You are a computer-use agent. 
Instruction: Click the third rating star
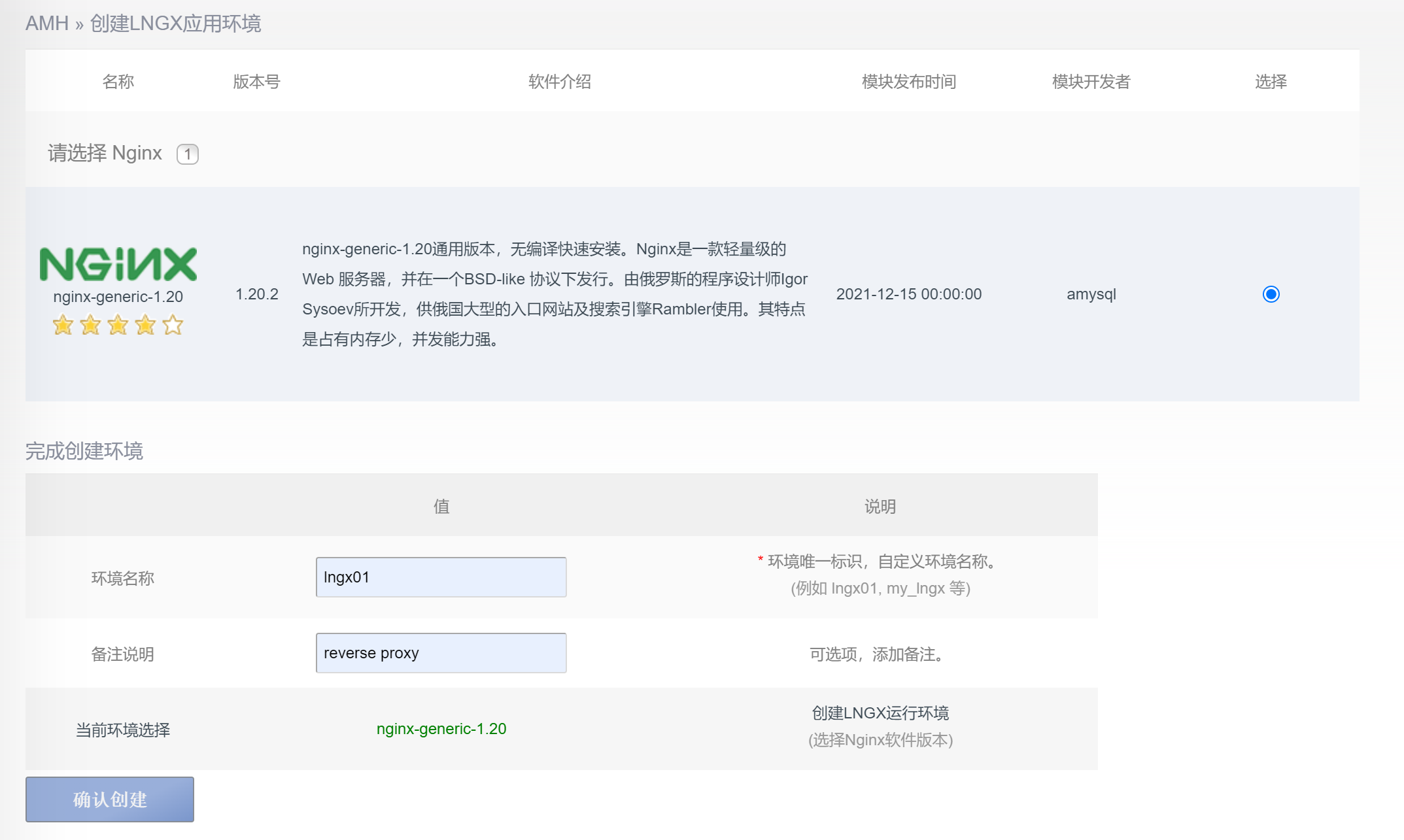click(118, 325)
